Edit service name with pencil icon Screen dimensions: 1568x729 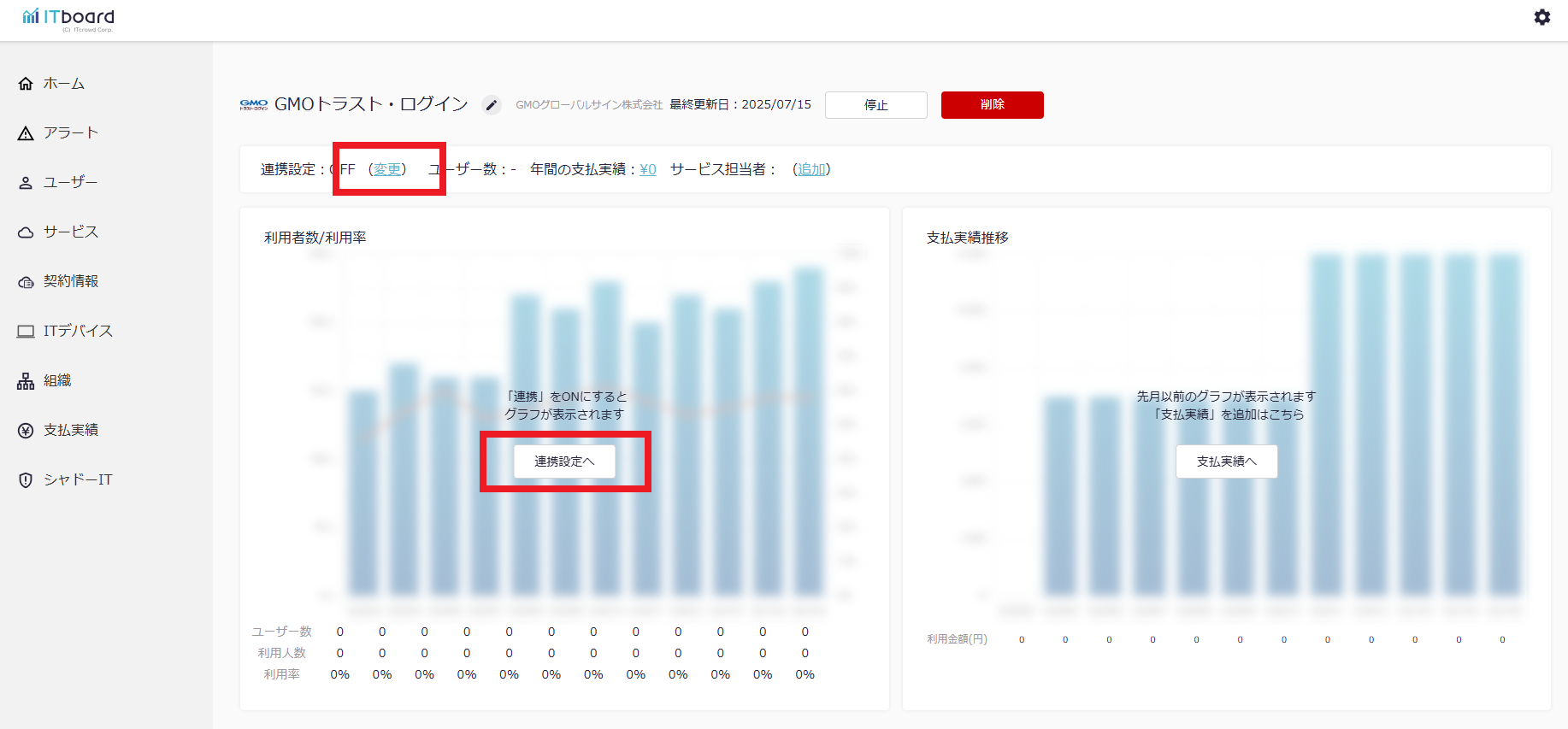tap(492, 105)
